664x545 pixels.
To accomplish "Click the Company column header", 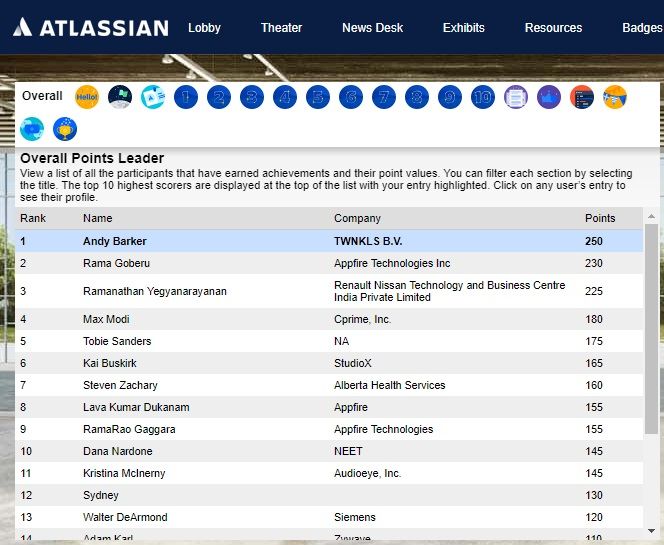I will (357, 219).
